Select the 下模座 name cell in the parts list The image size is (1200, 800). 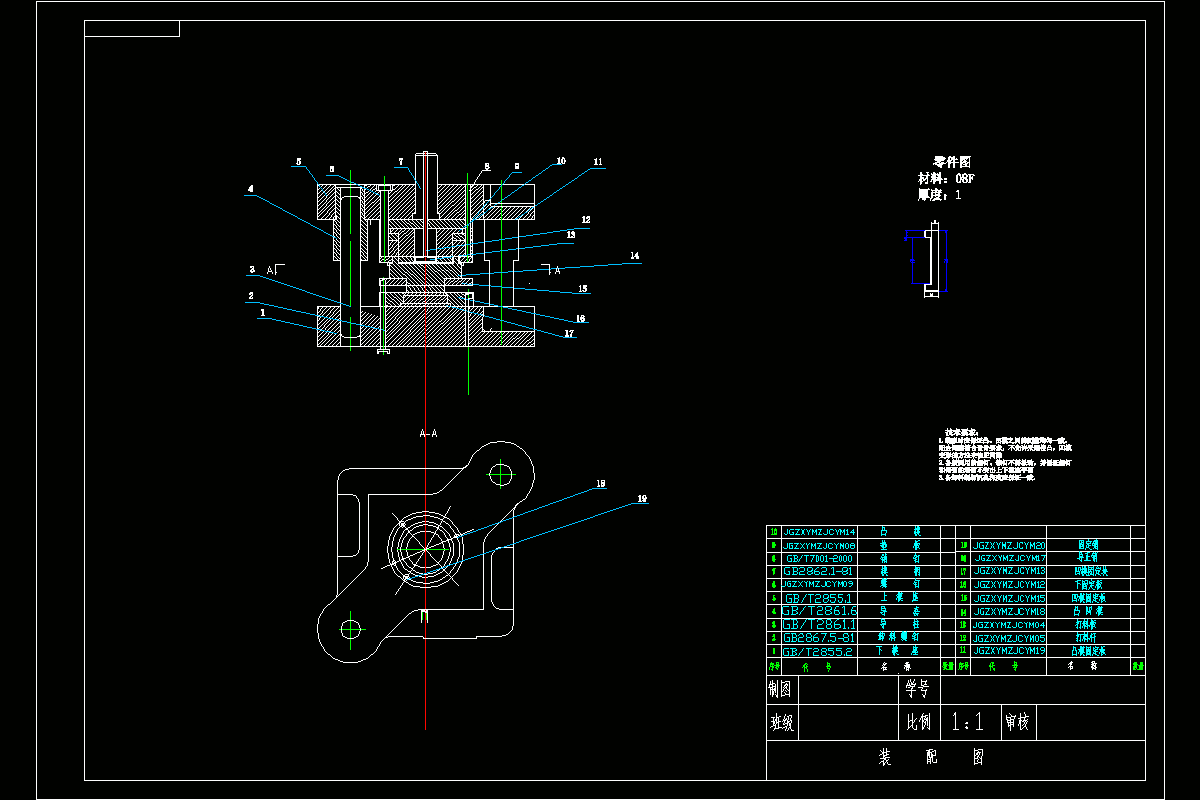click(x=900, y=651)
